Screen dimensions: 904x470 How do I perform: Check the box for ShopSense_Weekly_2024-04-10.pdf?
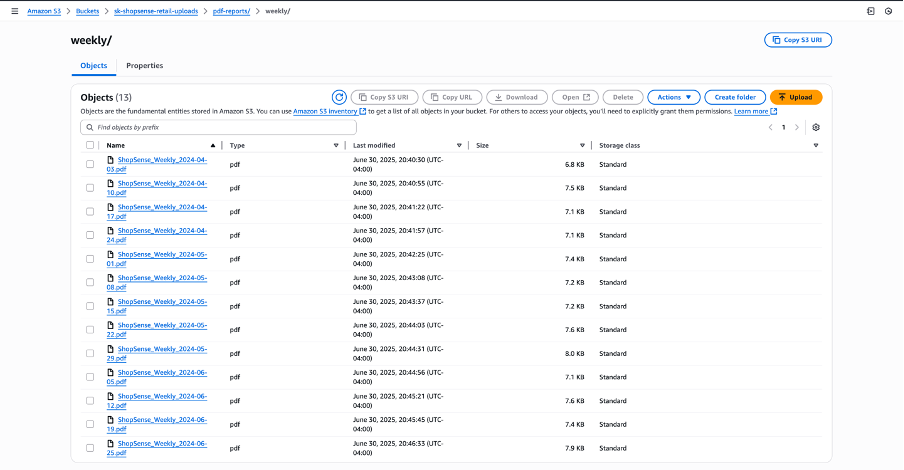[x=90, y=188]
